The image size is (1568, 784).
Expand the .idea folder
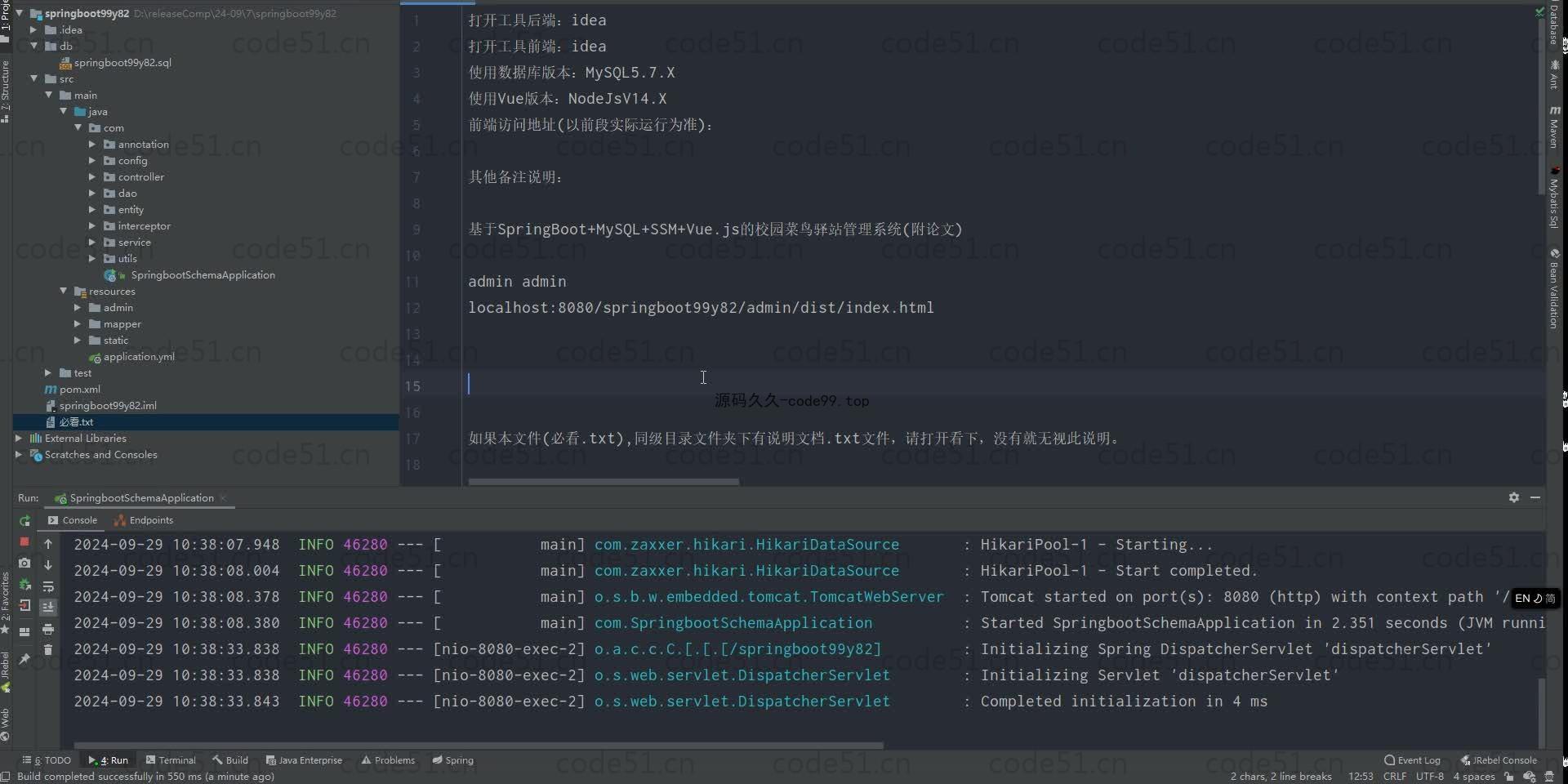33,29
